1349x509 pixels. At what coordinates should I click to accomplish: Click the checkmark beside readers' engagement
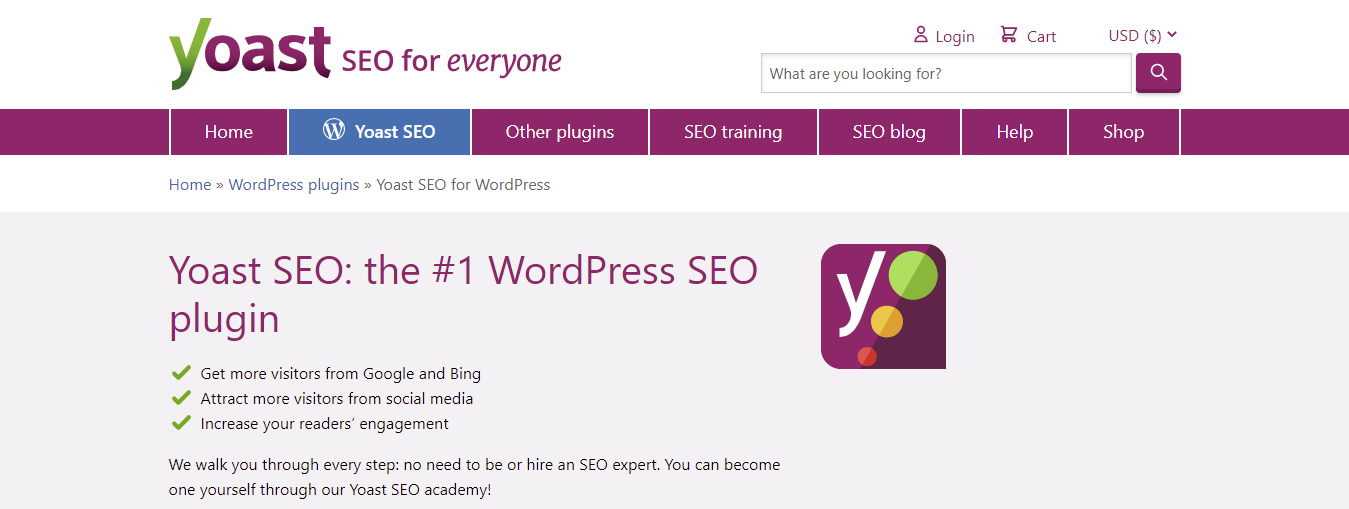click(181, 423)
